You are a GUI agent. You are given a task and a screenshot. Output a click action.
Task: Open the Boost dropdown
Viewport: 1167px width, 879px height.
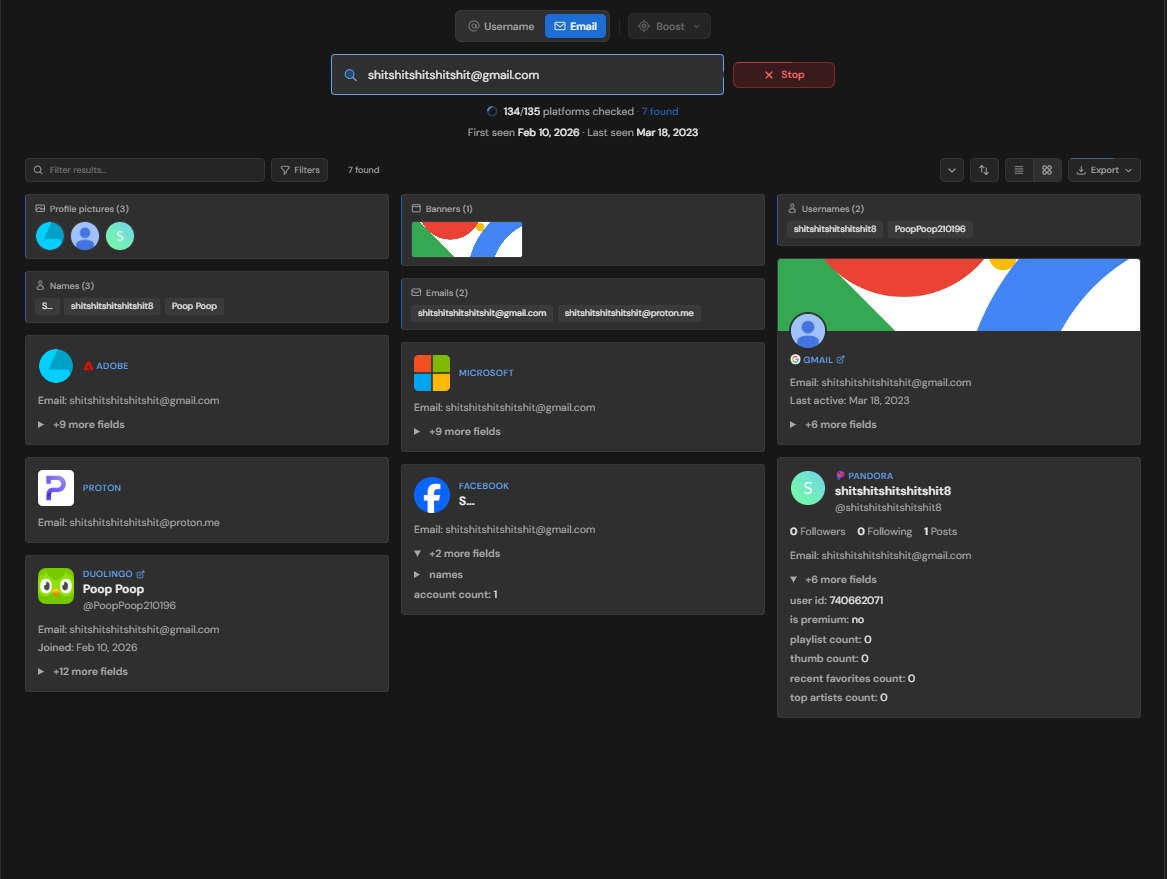[669, 26]
